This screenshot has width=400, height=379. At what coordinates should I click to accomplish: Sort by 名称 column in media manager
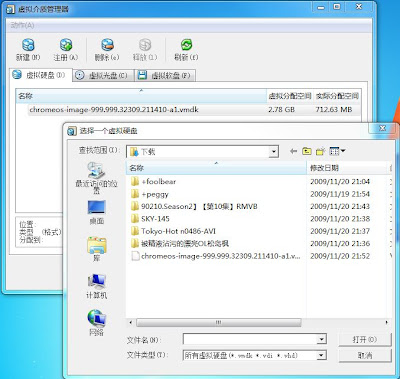141,96
